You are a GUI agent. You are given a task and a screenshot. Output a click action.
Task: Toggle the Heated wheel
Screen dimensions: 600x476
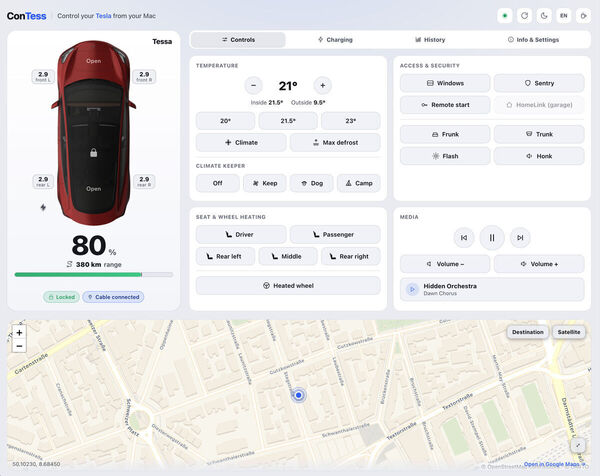[x=288, y=285]
